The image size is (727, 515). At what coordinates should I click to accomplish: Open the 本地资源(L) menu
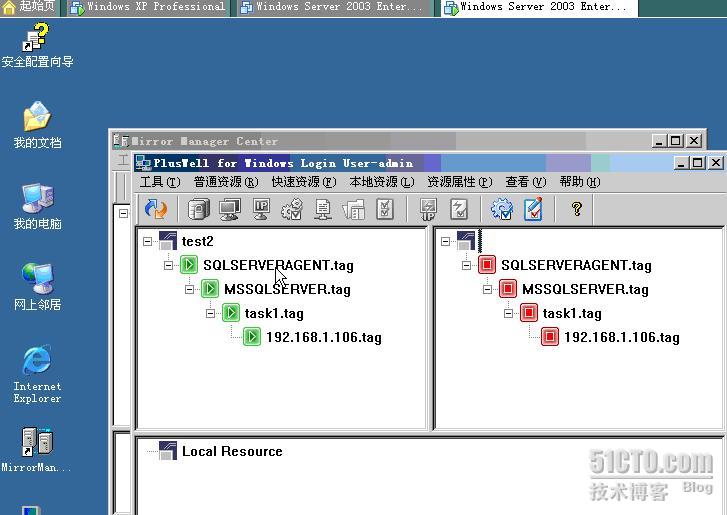[382, 182]
